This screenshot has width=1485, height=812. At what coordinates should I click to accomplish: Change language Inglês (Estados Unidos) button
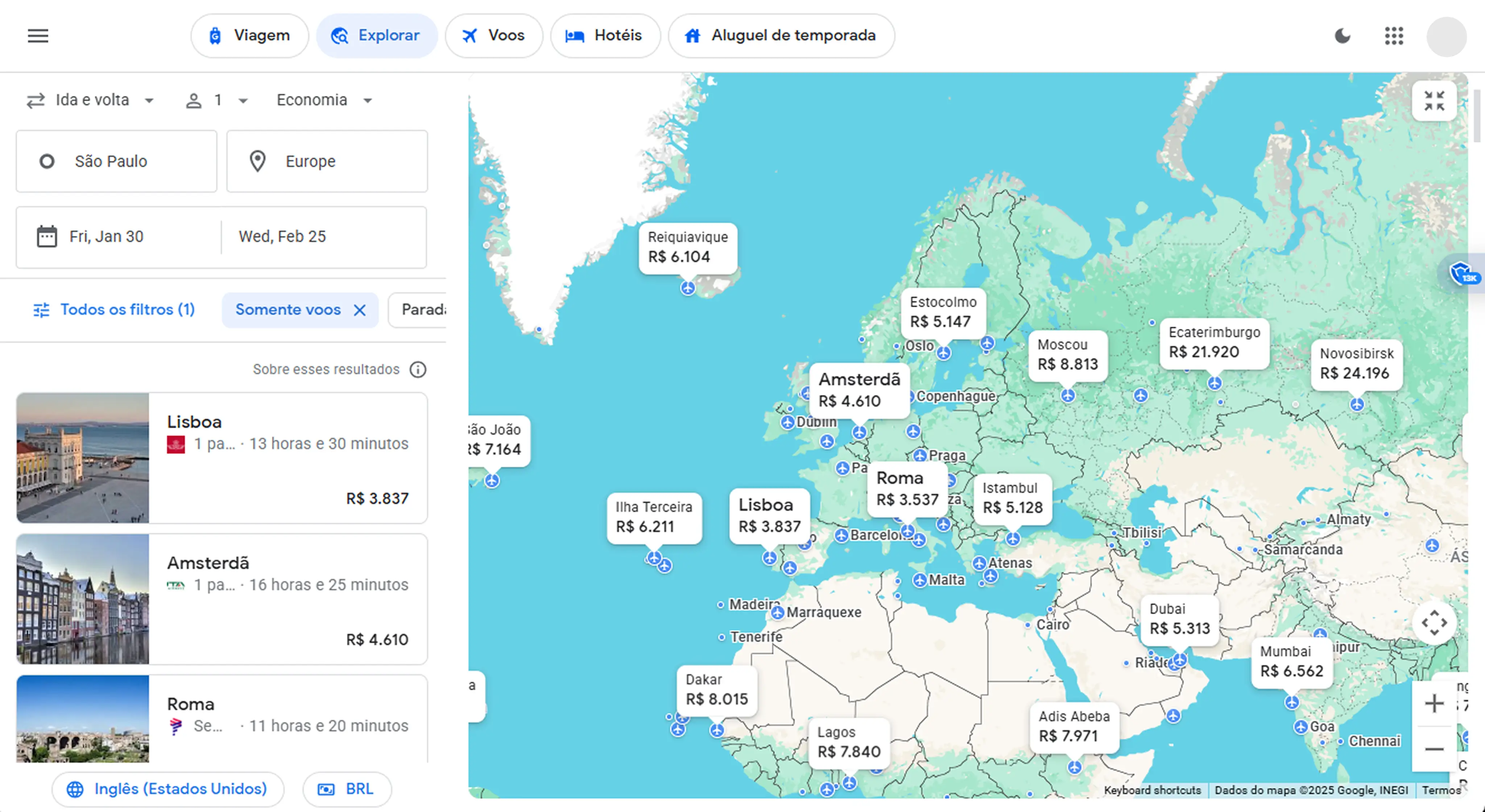point(168,789)
